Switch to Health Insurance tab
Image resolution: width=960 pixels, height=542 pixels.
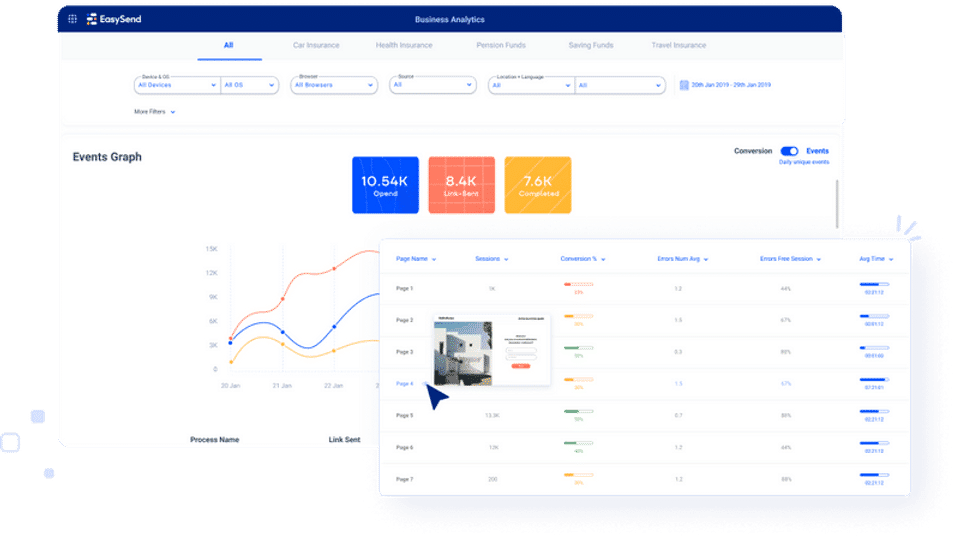404,45
